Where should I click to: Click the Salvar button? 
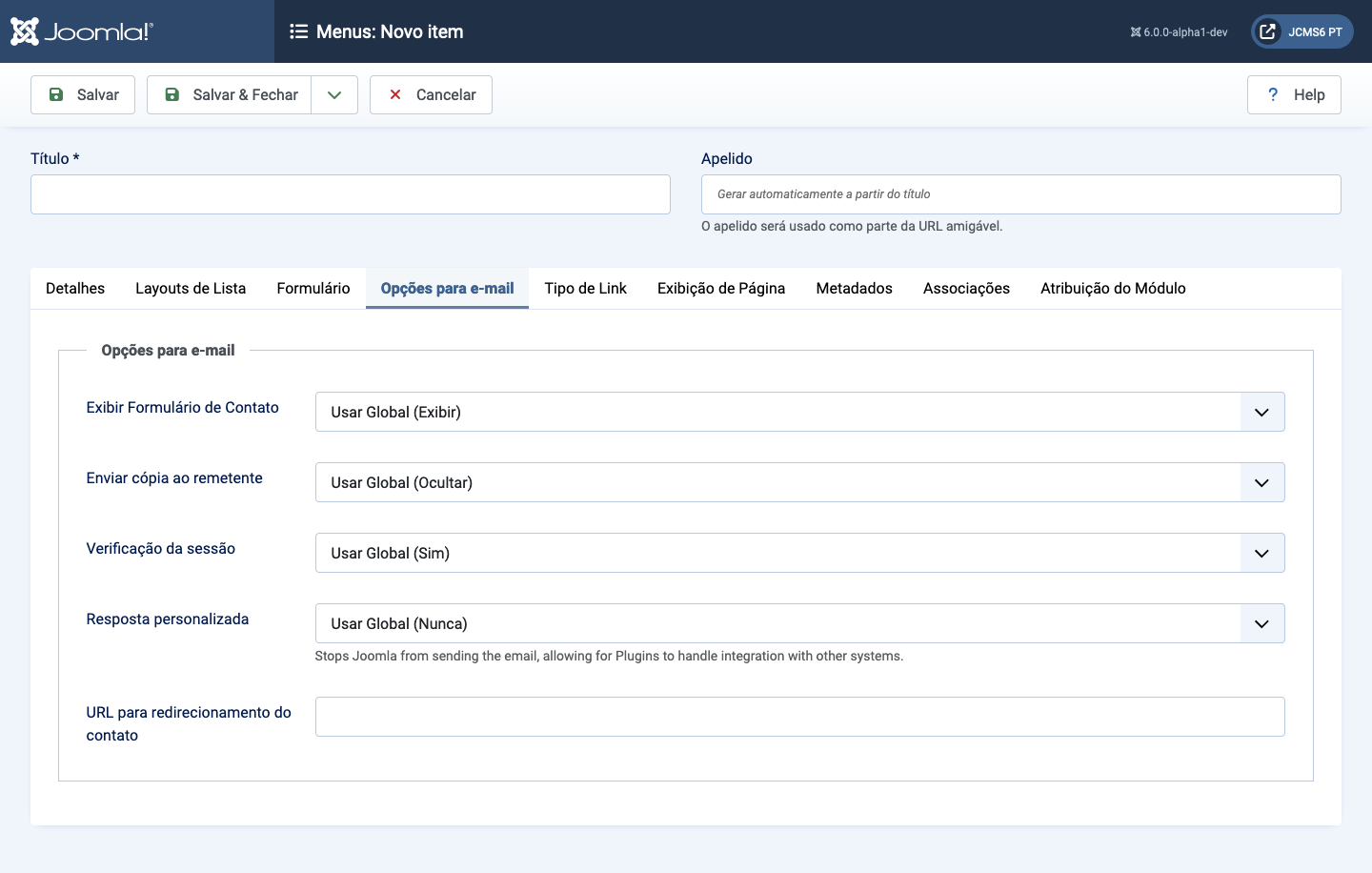[x=83, y=94]
